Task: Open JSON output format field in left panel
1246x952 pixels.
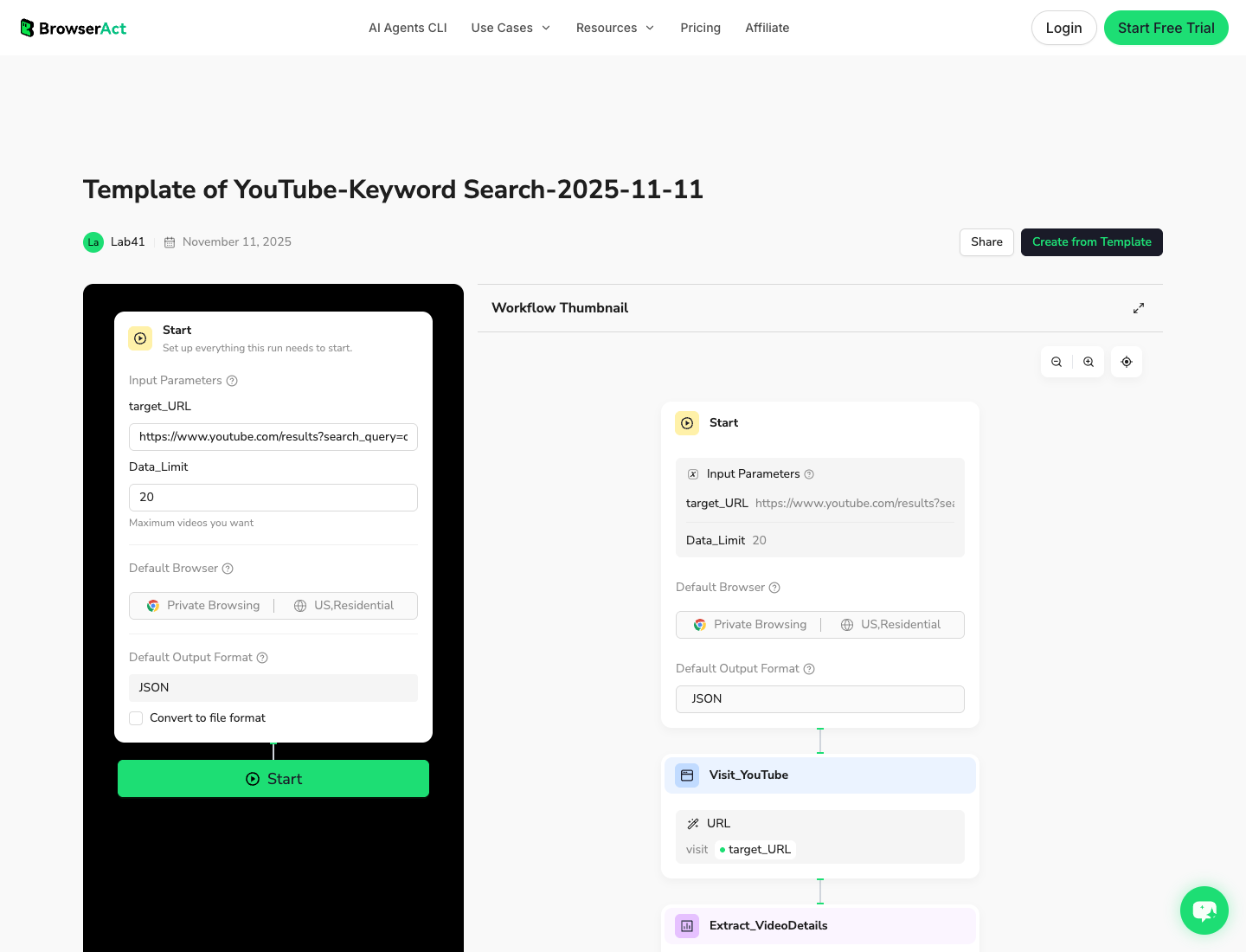Action: 273,688
